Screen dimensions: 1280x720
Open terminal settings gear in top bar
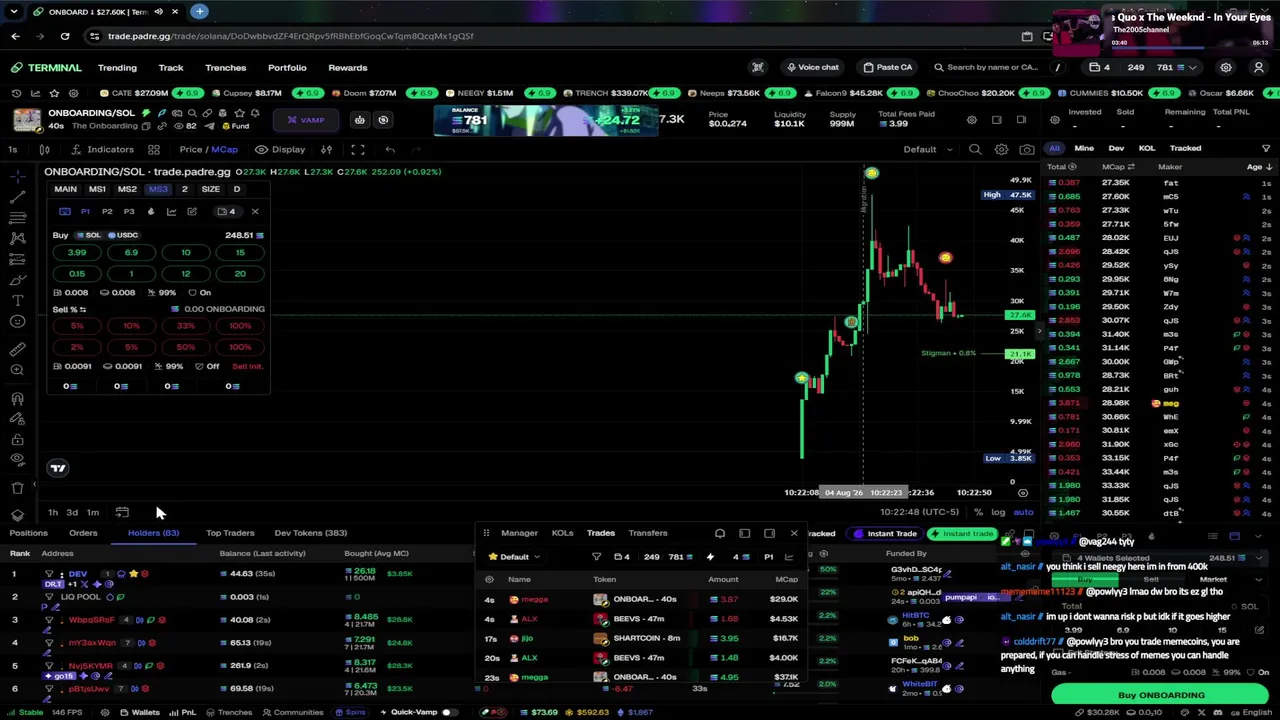(1226, 68)
